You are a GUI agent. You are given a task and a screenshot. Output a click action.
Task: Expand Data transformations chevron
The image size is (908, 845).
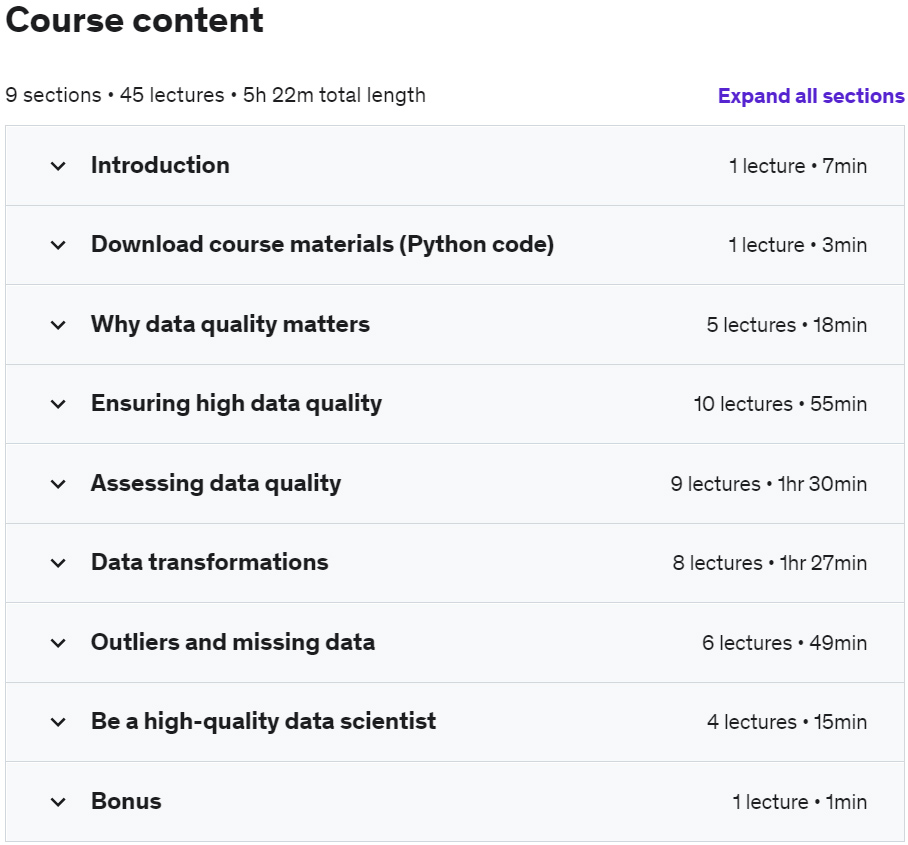click(x=58, y=562)
